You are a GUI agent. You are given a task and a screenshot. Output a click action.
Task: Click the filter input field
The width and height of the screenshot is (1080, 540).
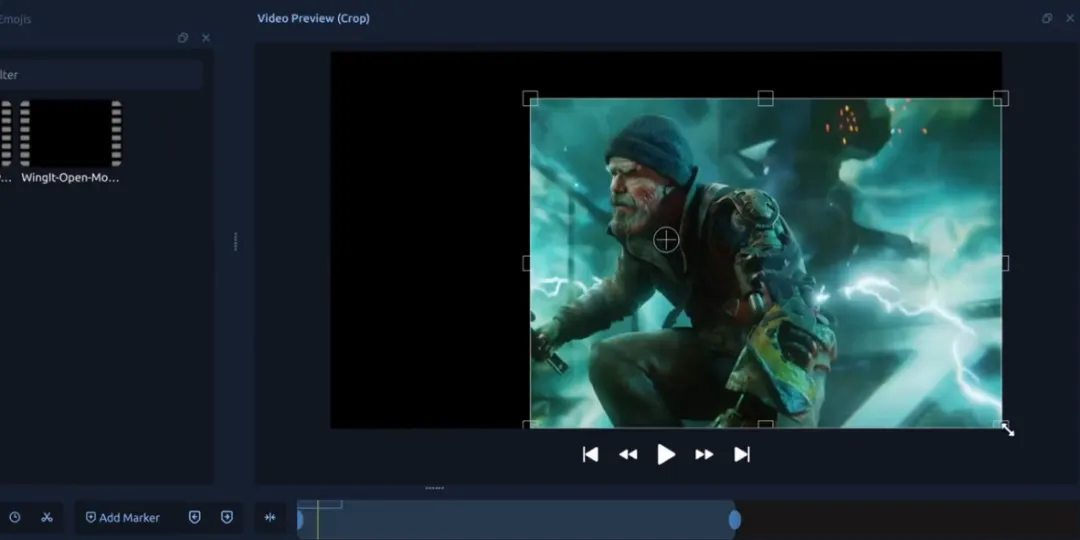pos(101,74)
